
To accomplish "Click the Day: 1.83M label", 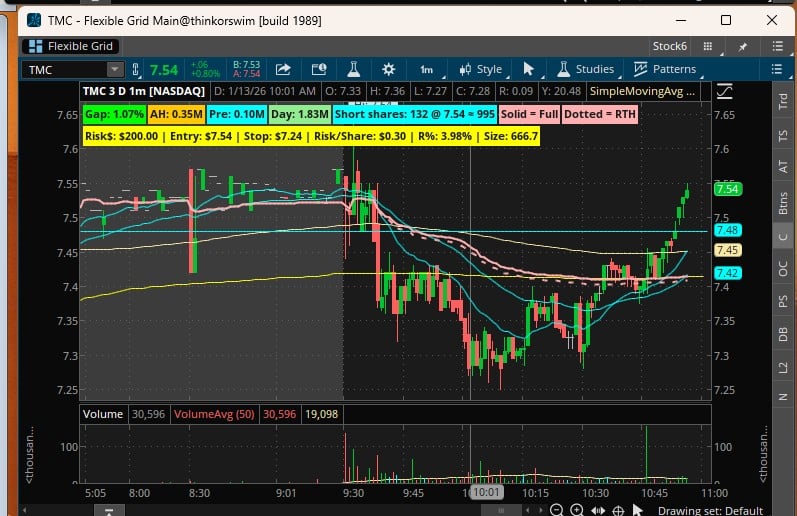I will pos(300,114).
